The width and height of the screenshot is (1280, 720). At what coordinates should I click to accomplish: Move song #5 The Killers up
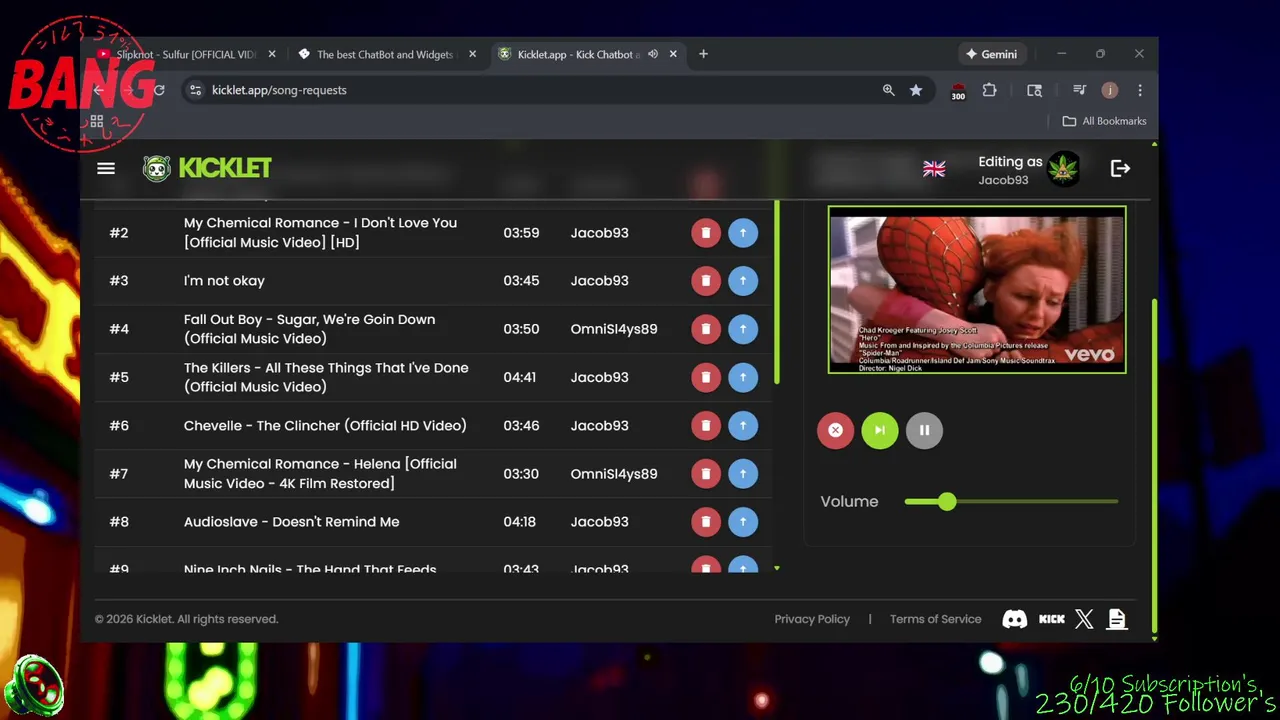[x=743, y=377]
